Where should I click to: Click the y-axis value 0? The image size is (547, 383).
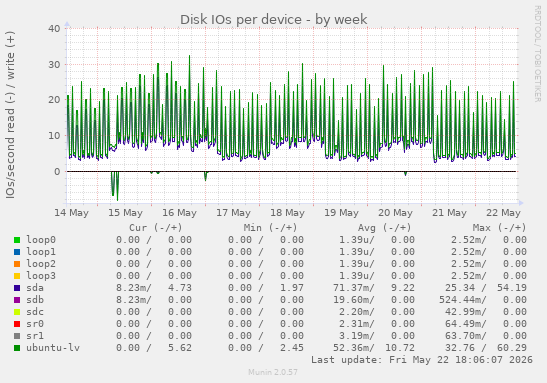click(57, 171)
